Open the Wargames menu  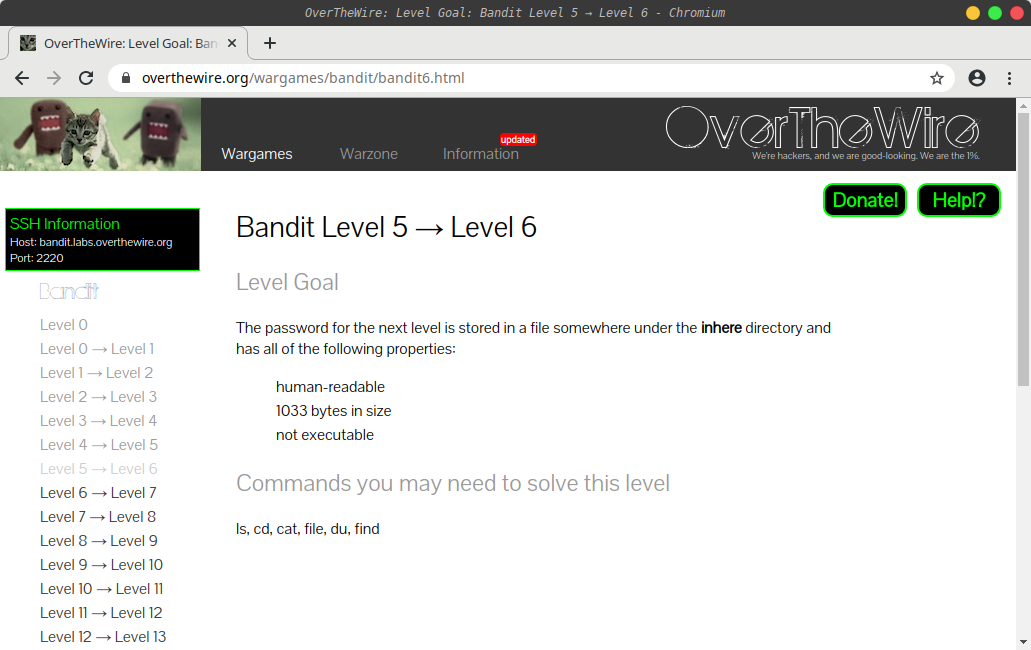click(257, 154)
